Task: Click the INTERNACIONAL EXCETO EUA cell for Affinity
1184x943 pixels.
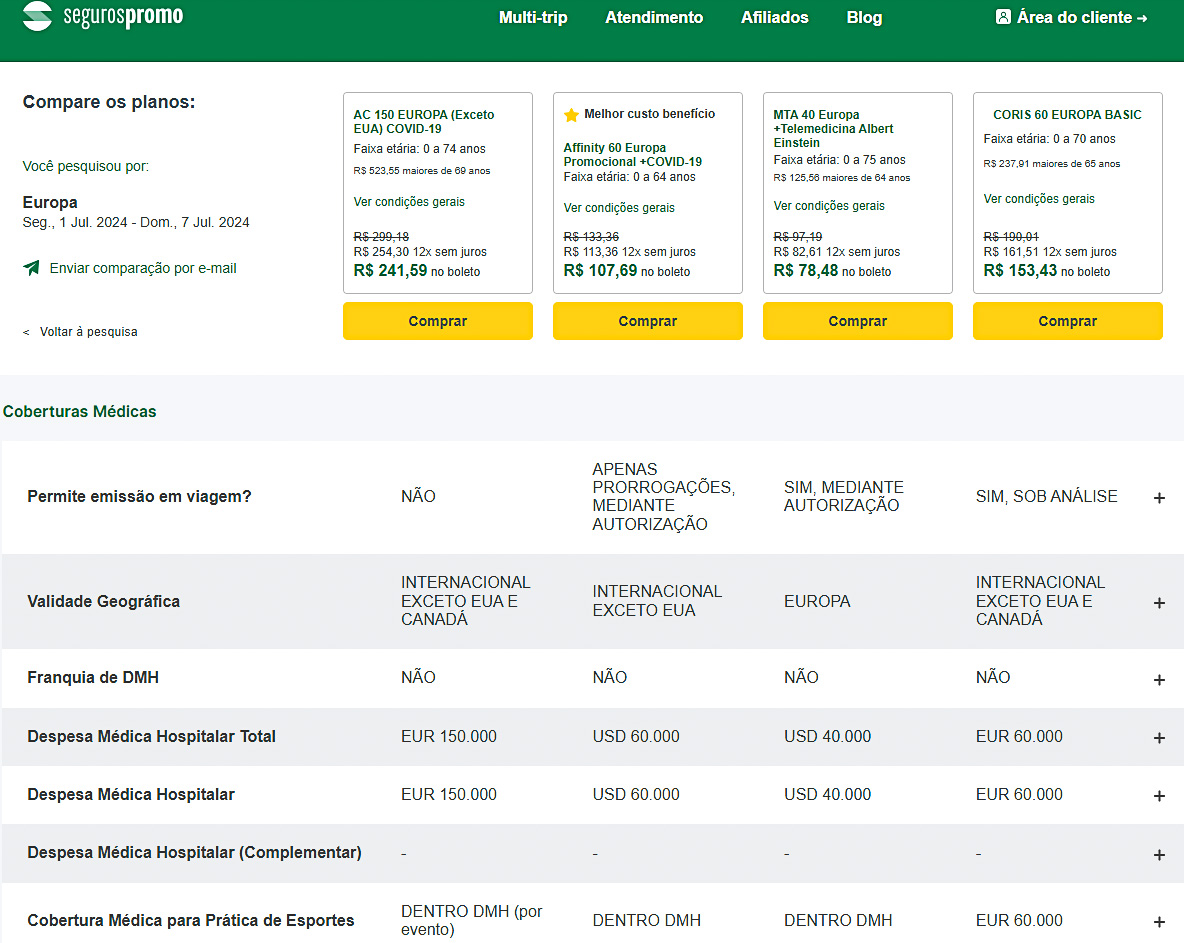Action: (x=657, y=600)
